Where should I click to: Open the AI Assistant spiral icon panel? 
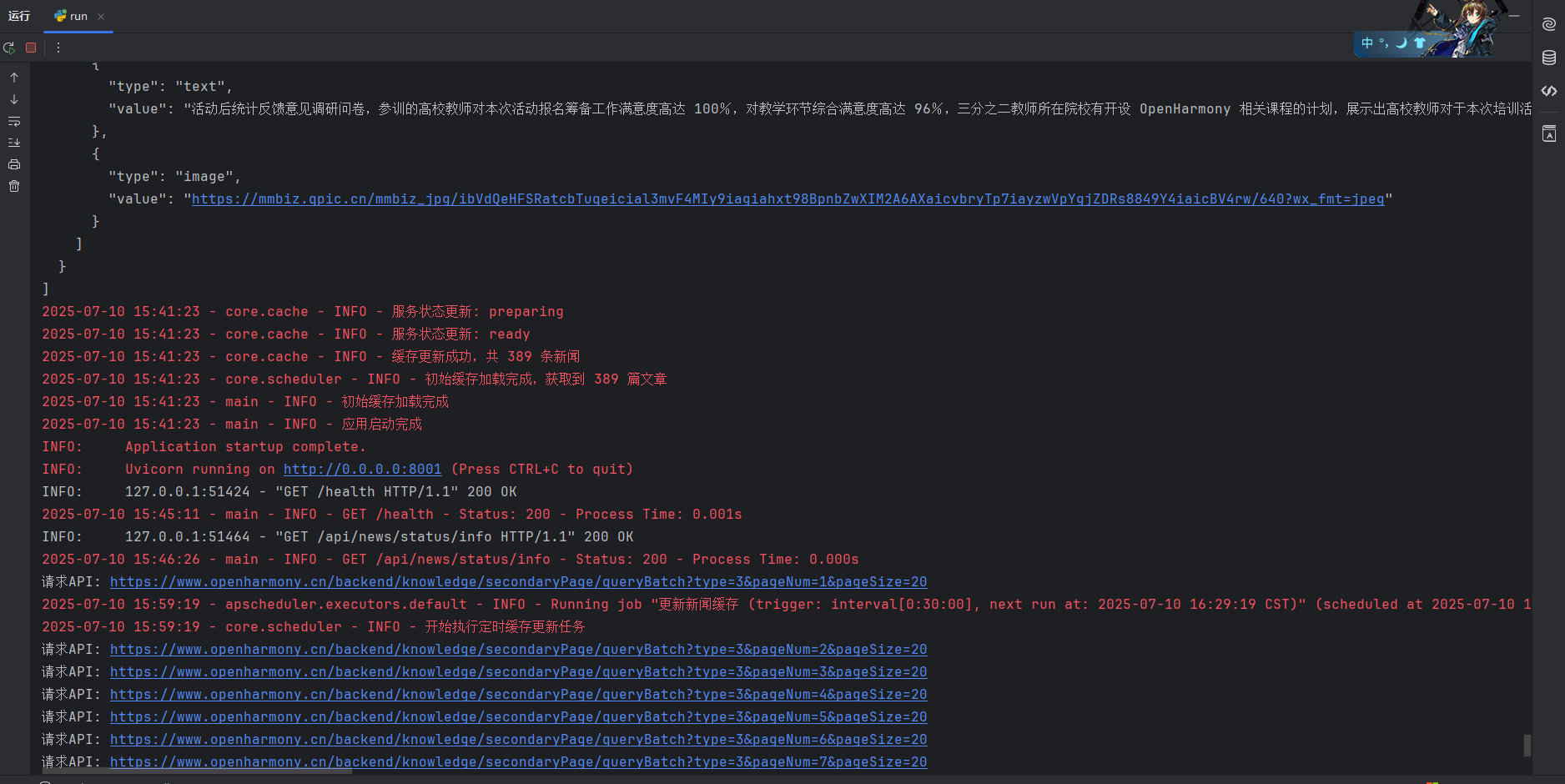coord(1549,24)
